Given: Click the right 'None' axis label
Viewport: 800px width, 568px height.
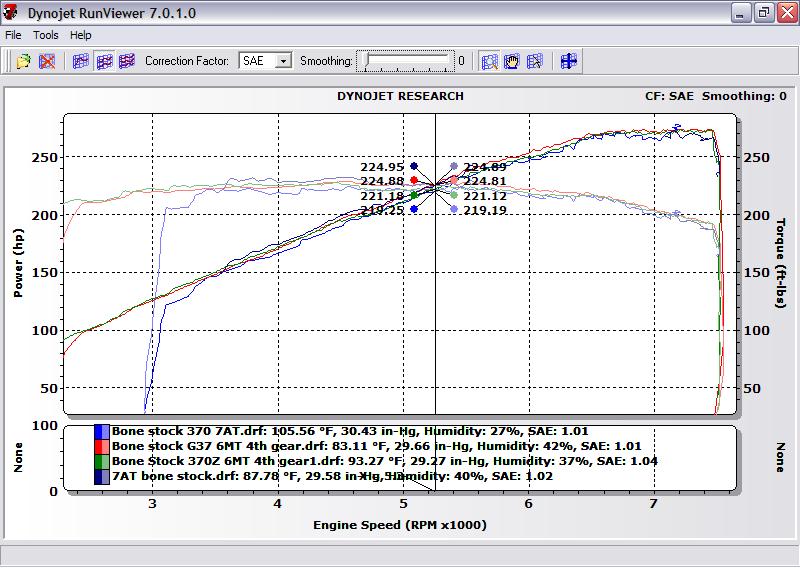Looking at the screenshot, I should (x=781, y=457).
